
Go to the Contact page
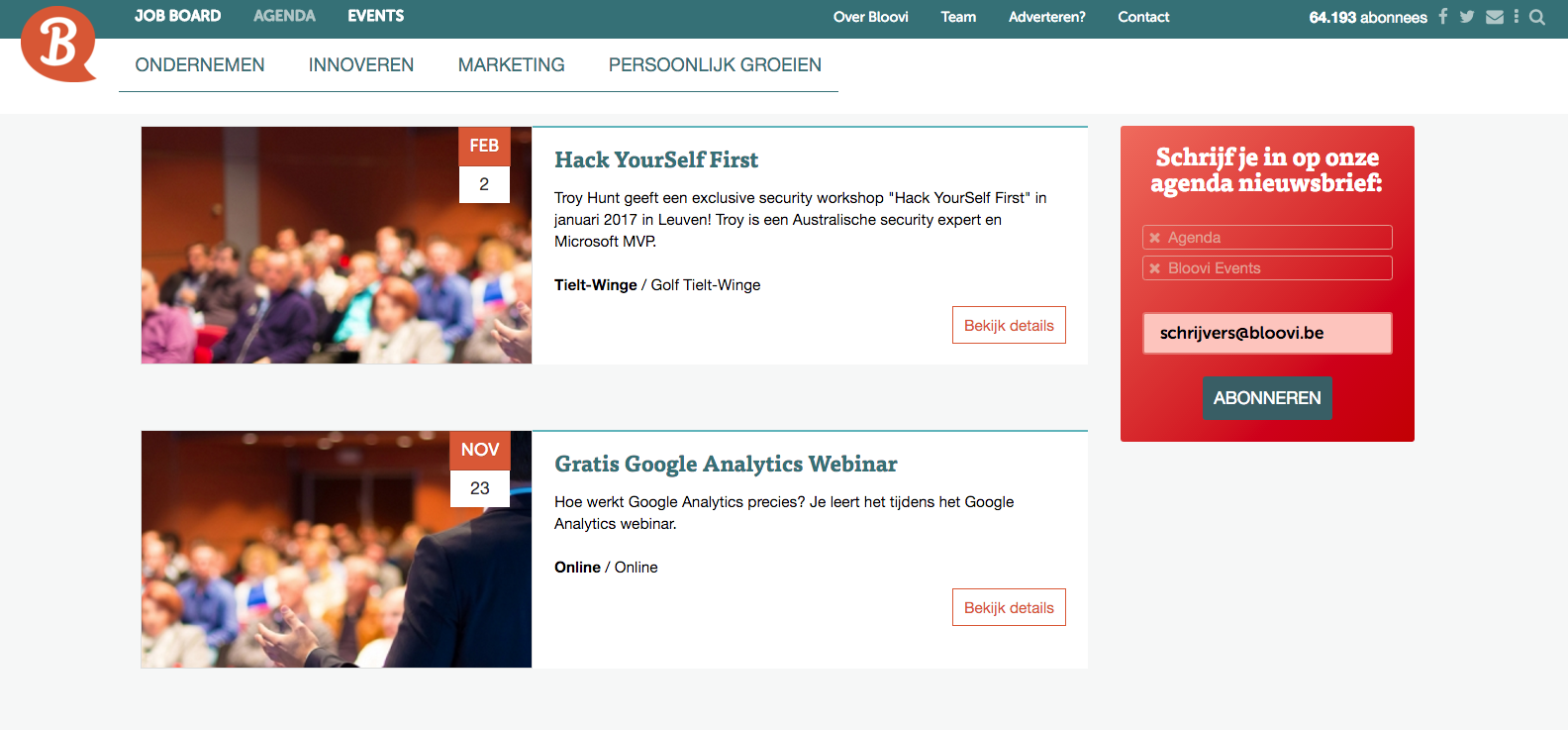point(1143,17)
